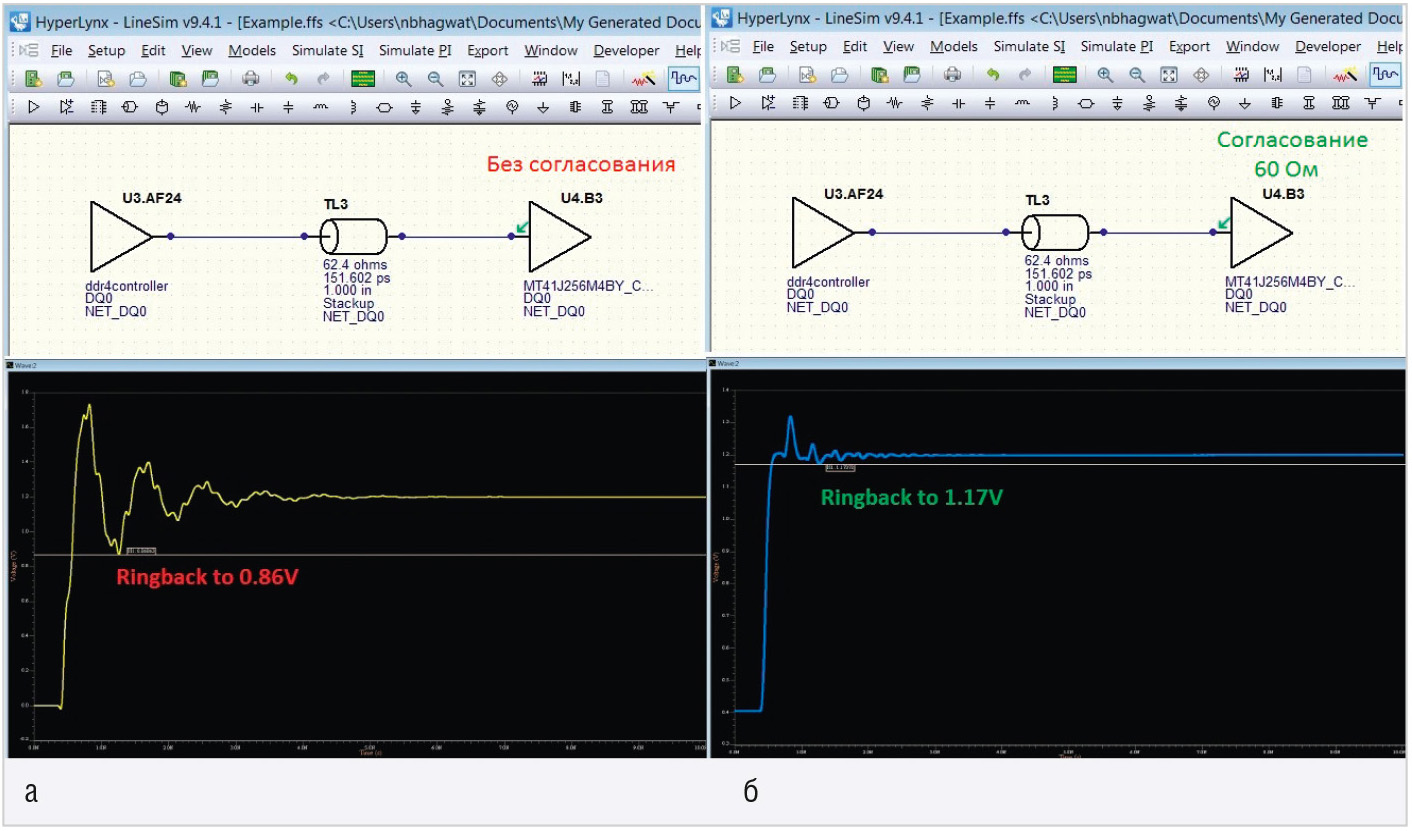Open the Developer menu in the right window
1412x831 pixels.
click(x=1328, y=46)
